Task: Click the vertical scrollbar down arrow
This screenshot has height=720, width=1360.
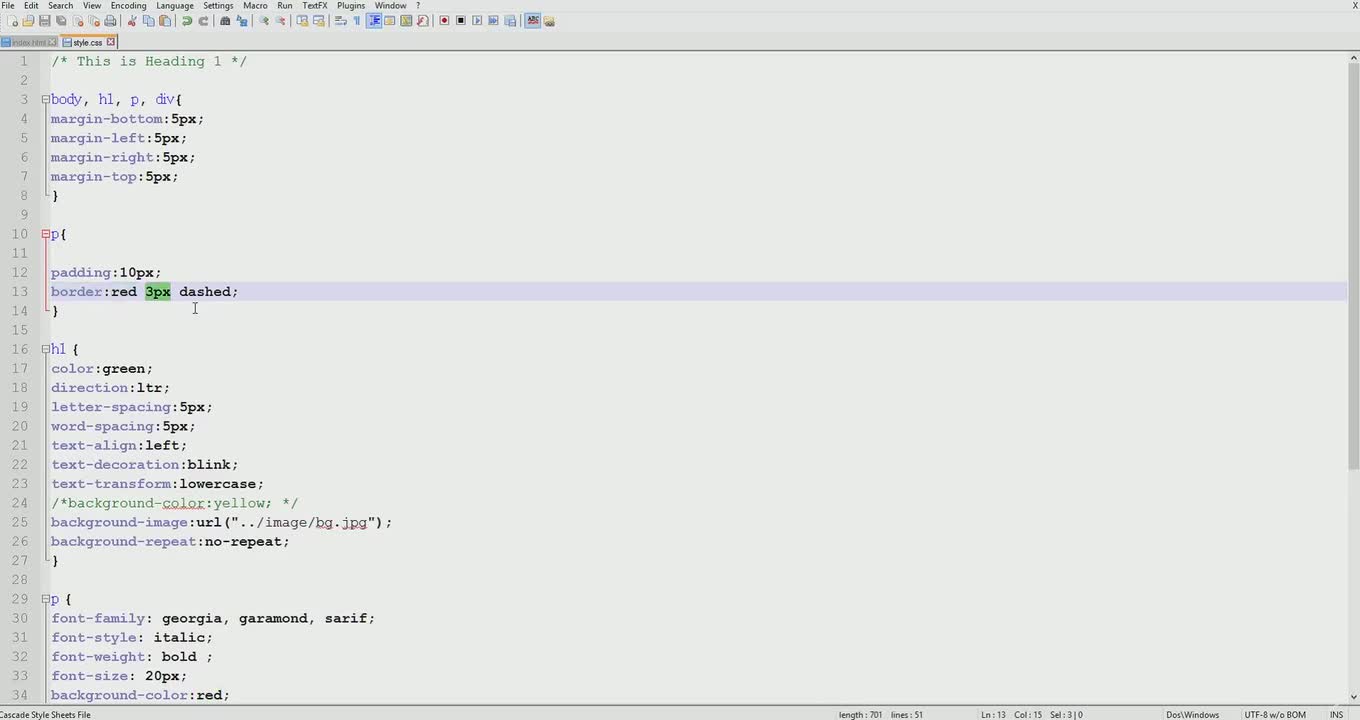Action: click(x=1353, y=697)
